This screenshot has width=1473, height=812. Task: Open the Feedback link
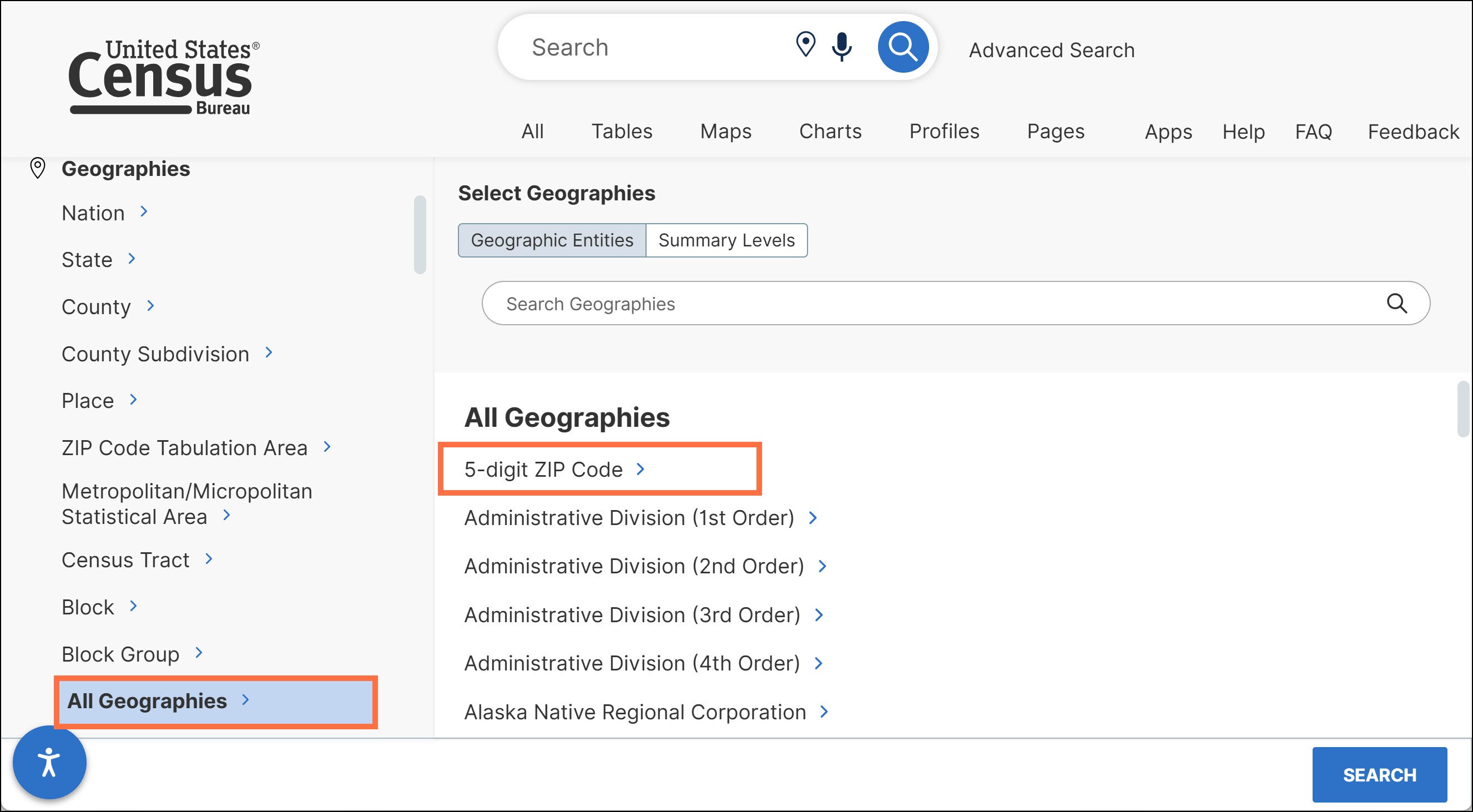(1414, 132)
